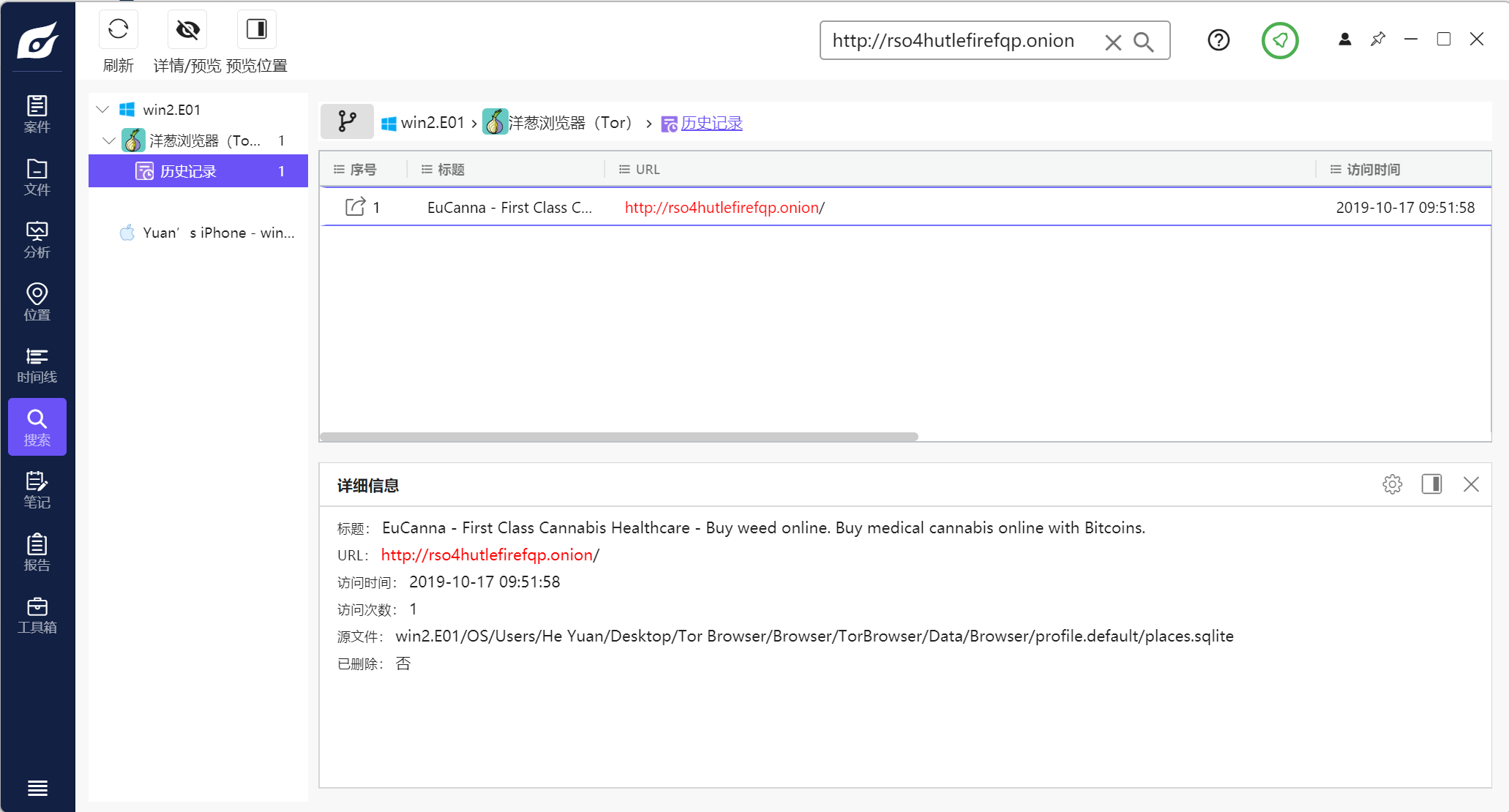Collapse the win2.E01 tree node
Screen dimensions: 1509x812
(102, 110)
